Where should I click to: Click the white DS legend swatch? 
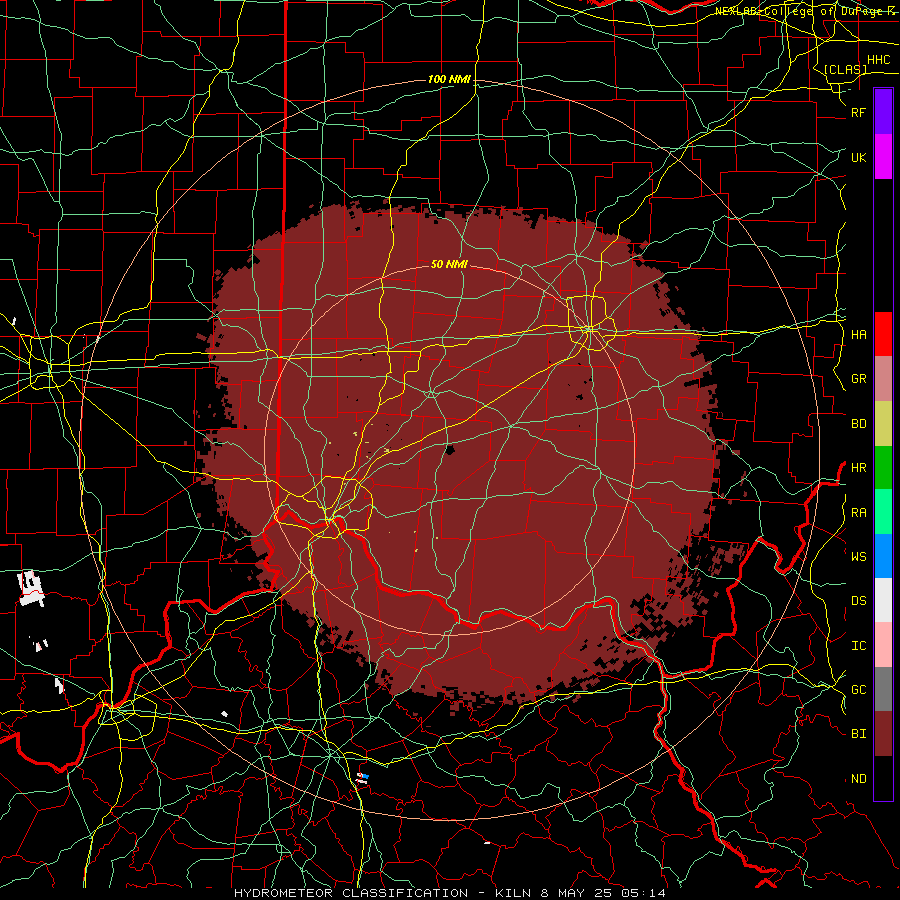pos(883,600)
